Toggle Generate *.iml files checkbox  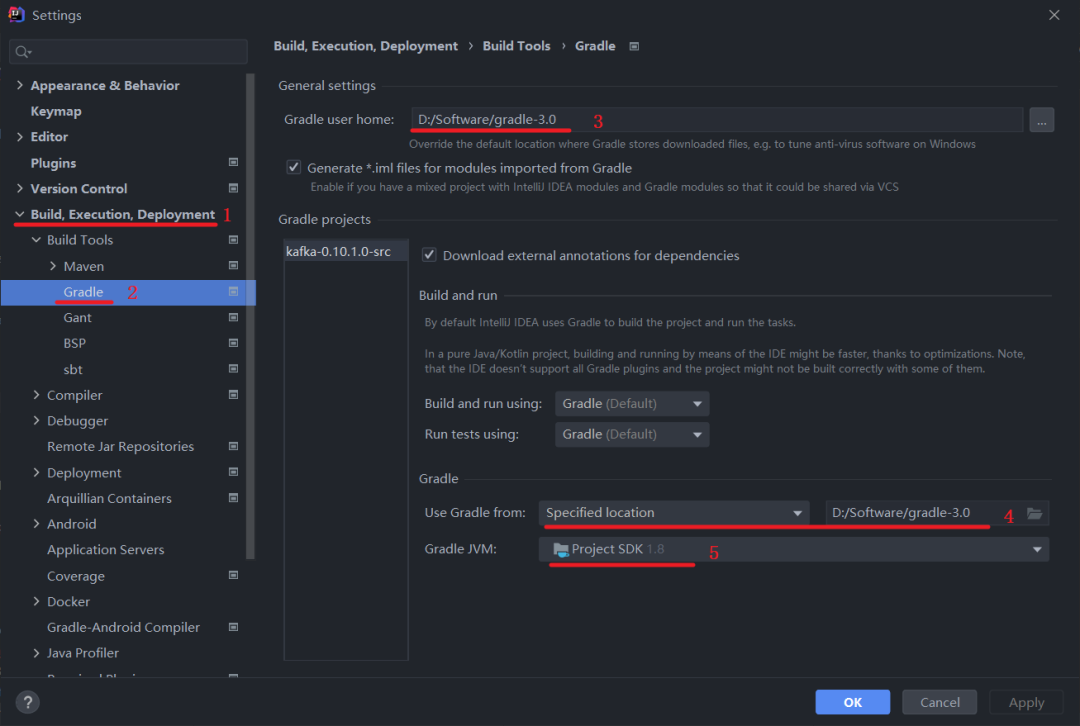(x=293, y=167)
